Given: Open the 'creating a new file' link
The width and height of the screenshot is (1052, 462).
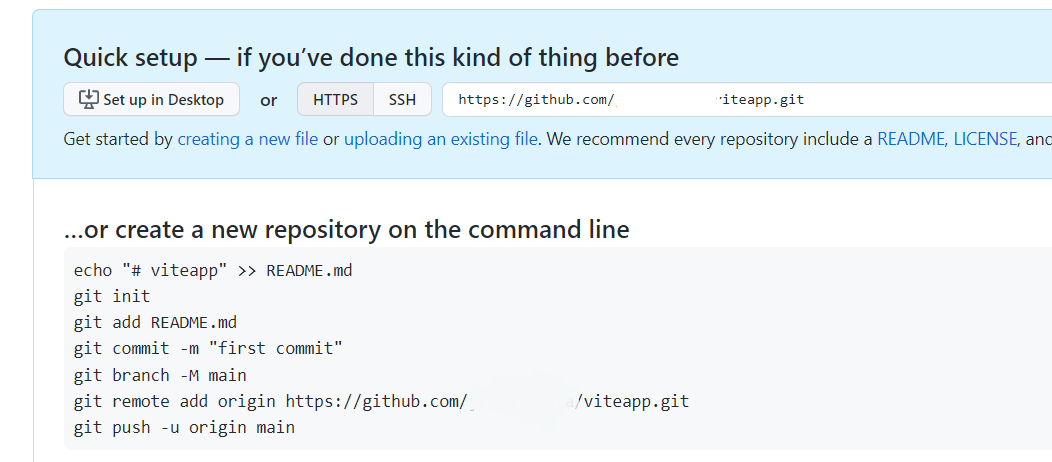Looking at the screenshot, I should [248, 139].
